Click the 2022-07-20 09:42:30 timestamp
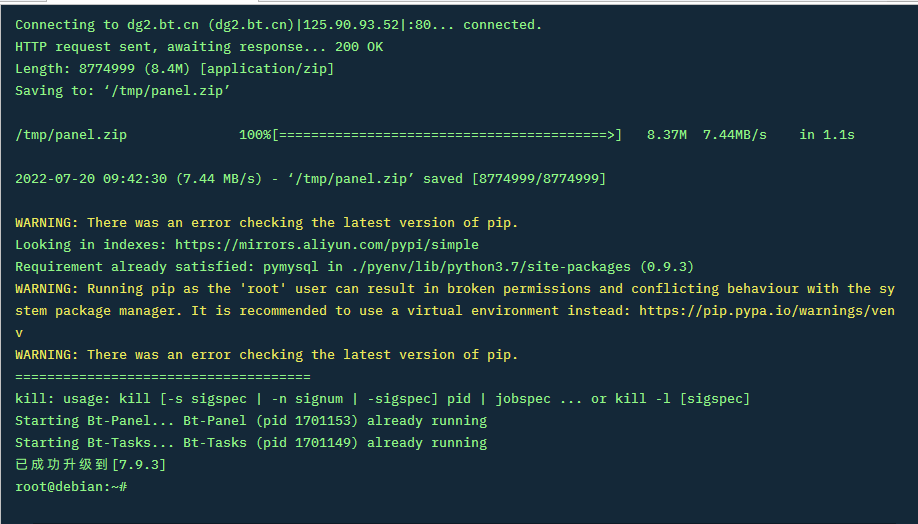 pos(91,179)
